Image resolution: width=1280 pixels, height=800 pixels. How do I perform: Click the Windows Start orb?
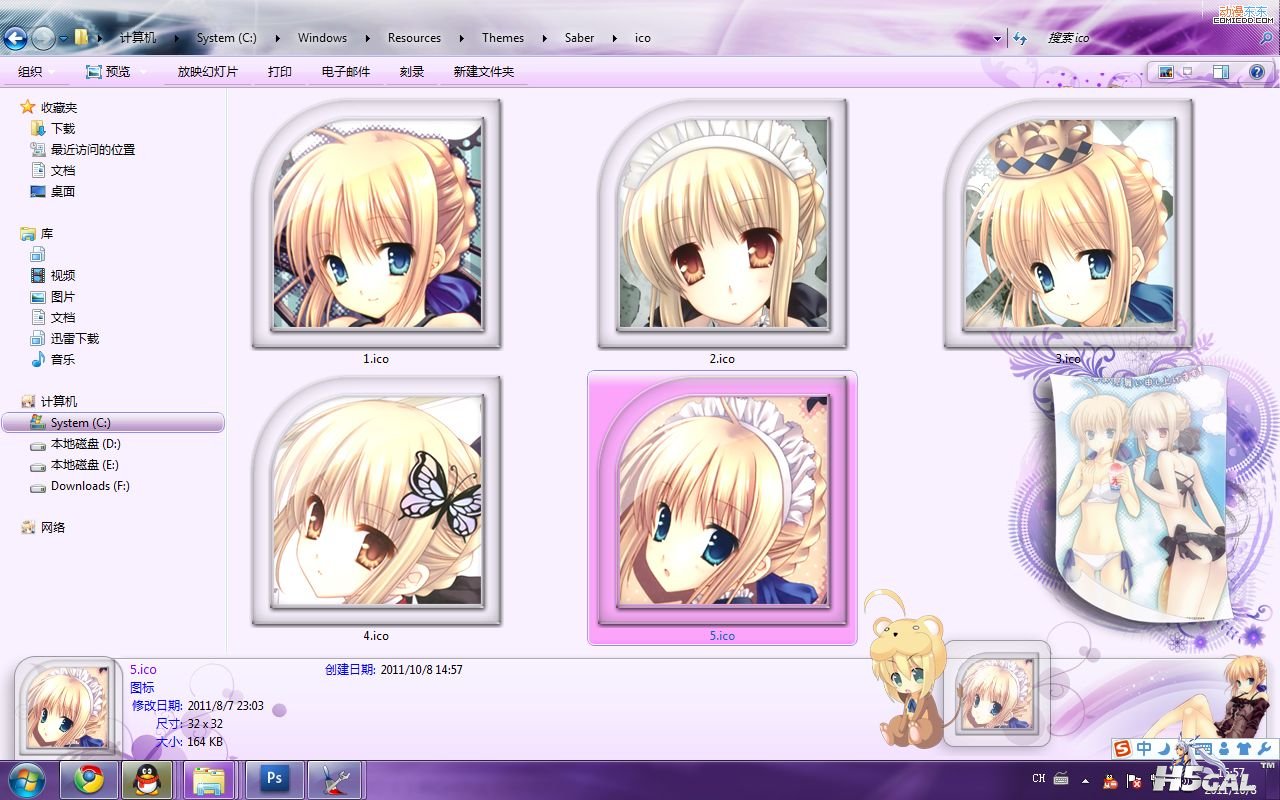[27, 779]
